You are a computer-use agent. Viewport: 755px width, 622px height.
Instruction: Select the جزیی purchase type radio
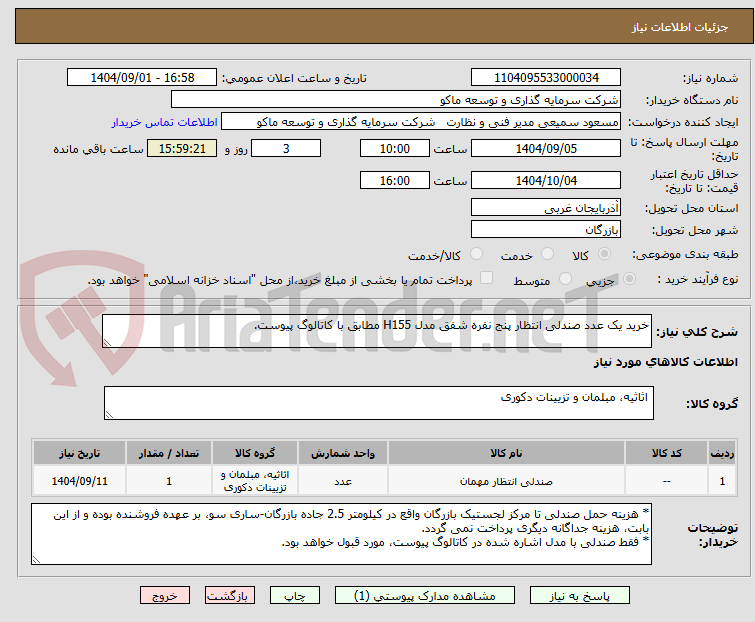[629, 279]
